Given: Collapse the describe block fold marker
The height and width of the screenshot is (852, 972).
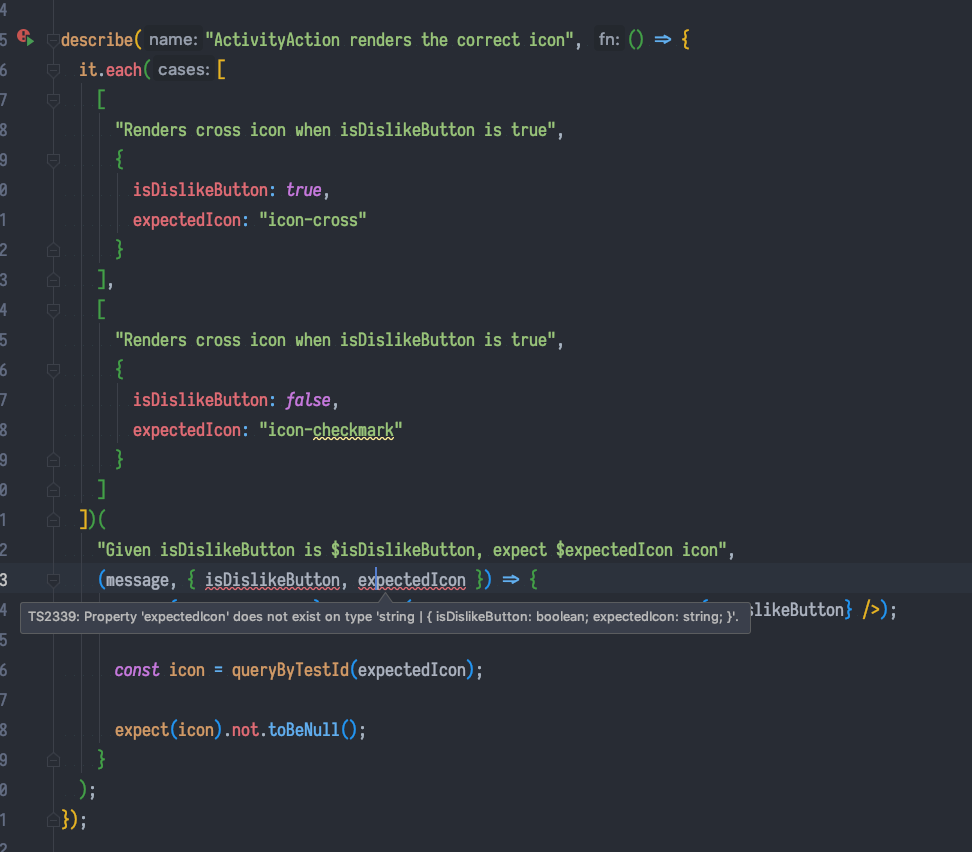Looking at the screenshot, I should (x=53, y=40).
